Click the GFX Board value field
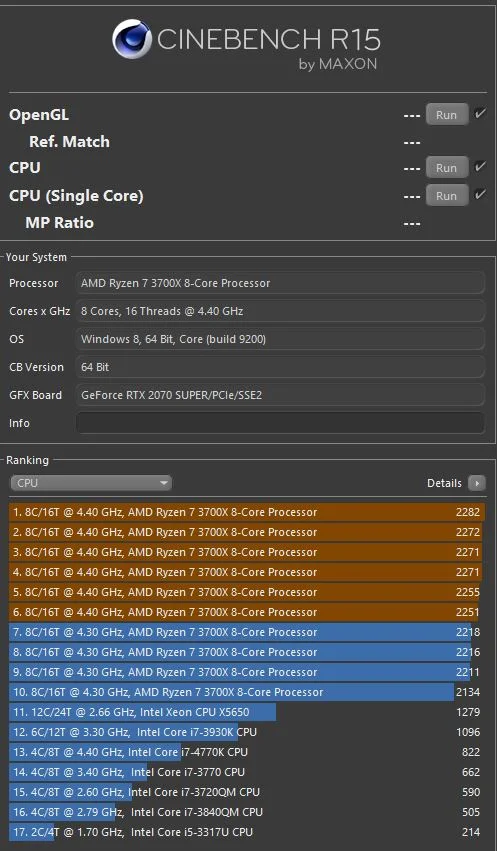 coord(280,395)
